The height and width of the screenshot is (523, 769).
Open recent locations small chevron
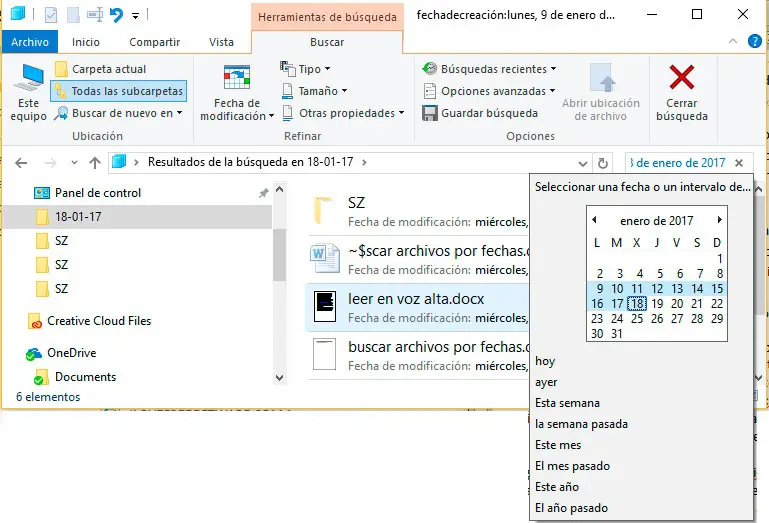coord(74,162)
